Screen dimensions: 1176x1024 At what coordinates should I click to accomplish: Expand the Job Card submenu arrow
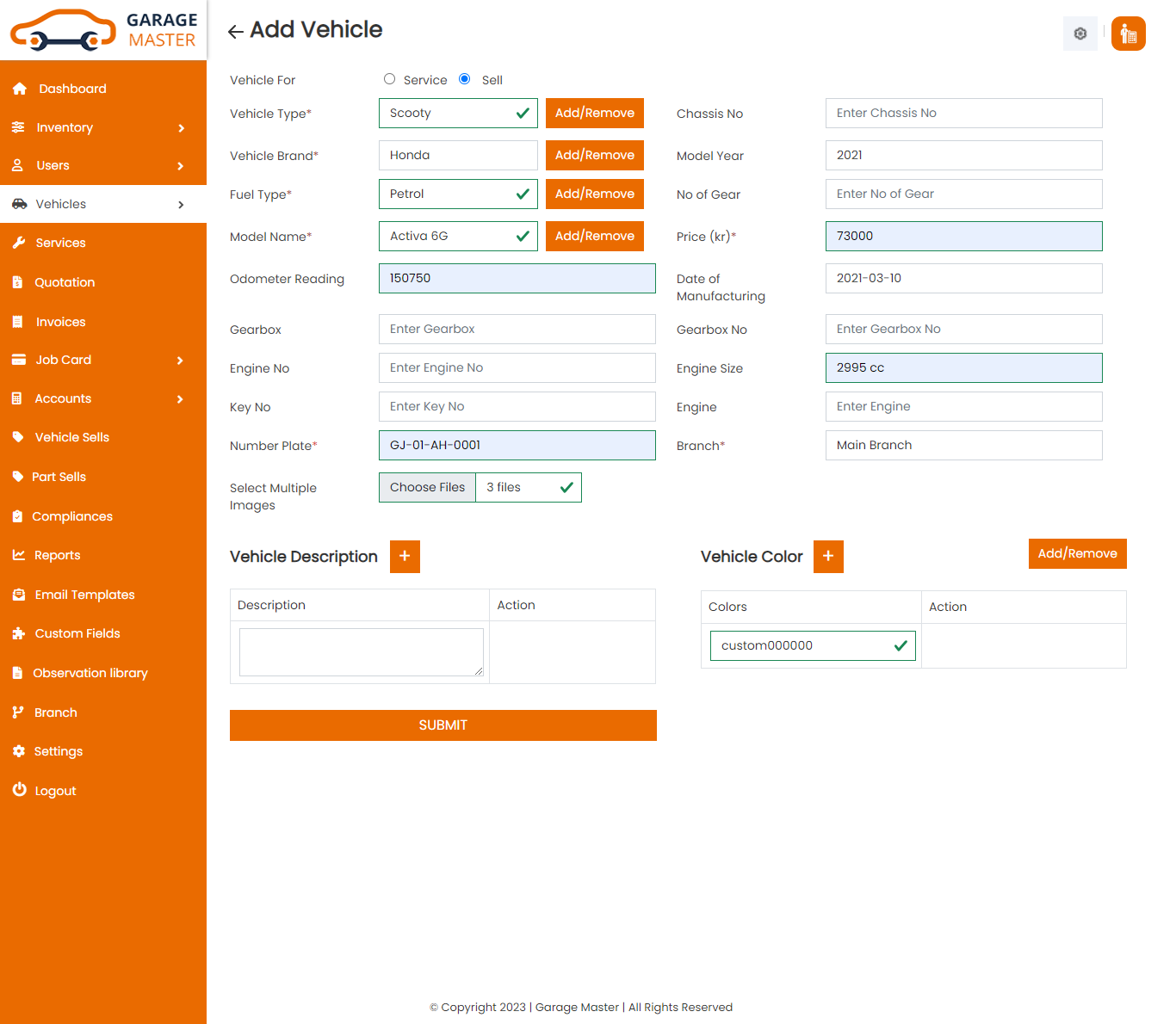click(x=181, y=361)
